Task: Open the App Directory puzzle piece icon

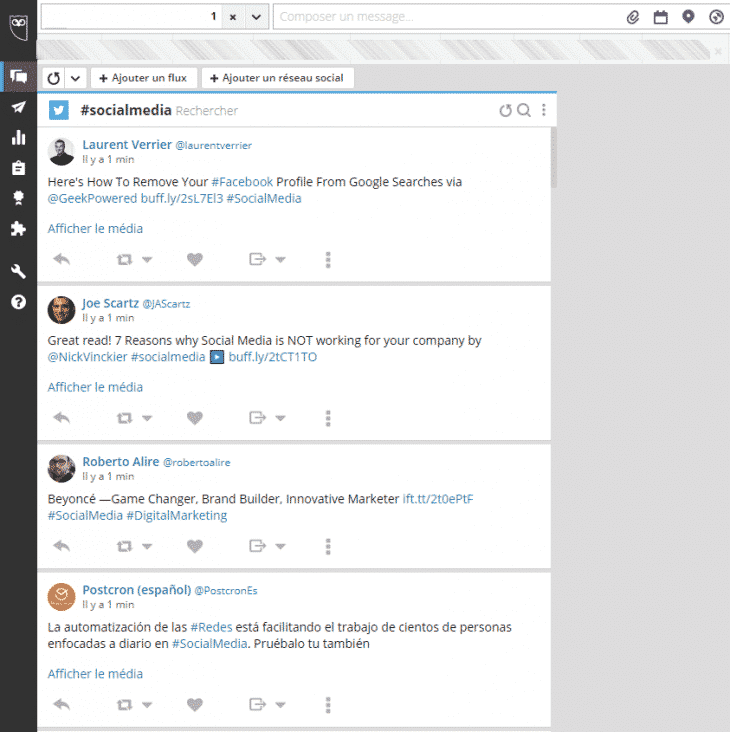Action: [18, 229]
